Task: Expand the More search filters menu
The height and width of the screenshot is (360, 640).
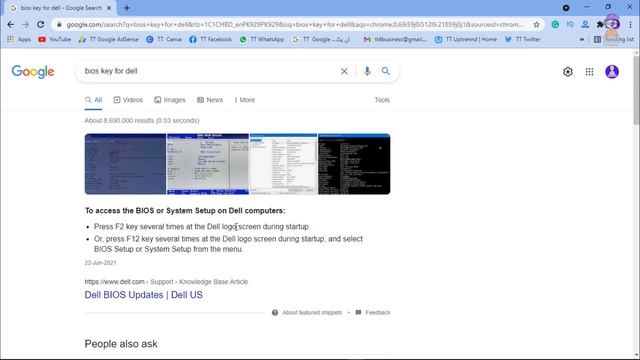Action: [244, 100]
